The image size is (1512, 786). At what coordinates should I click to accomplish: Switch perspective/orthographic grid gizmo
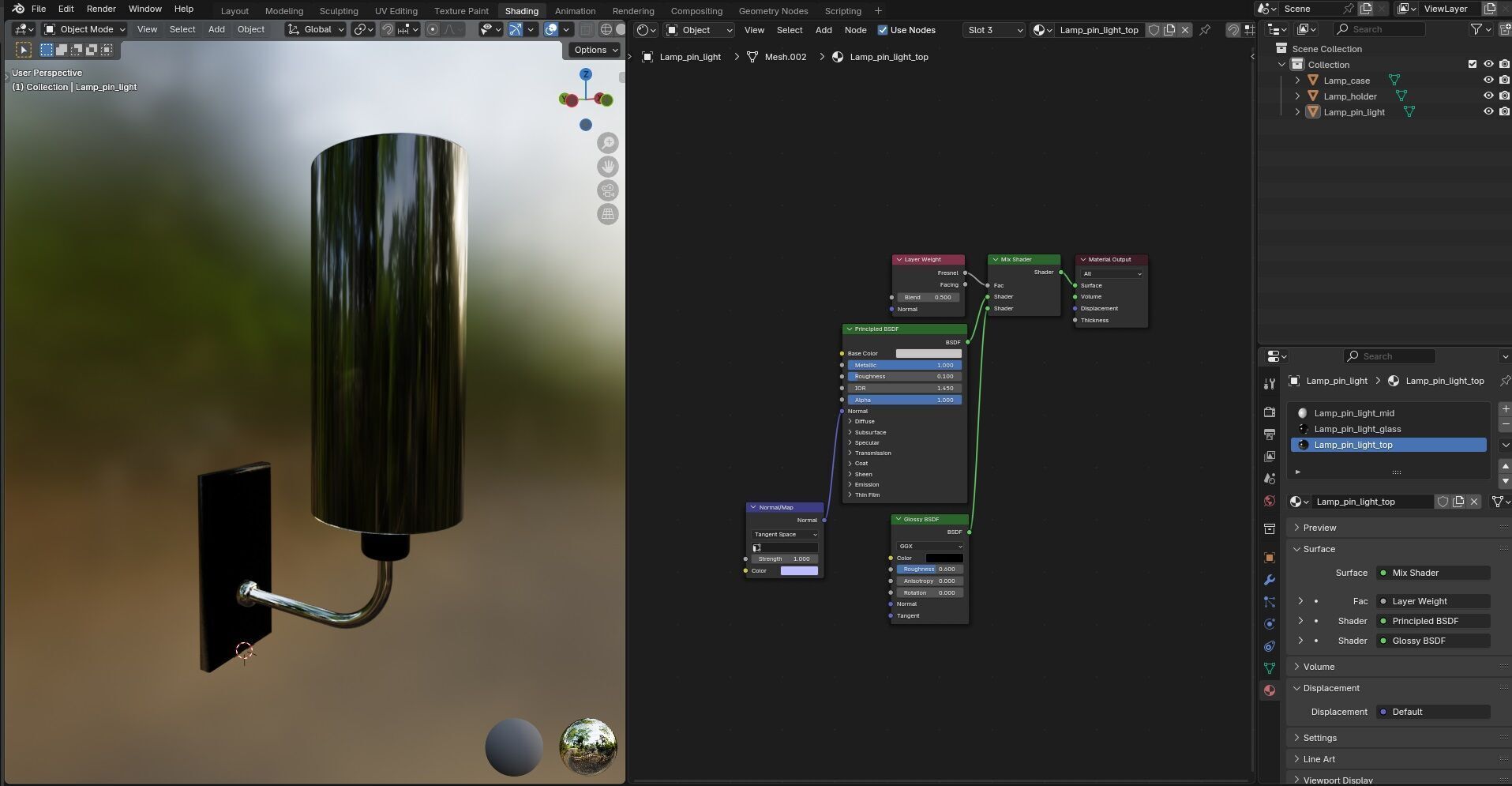point(608,214)
